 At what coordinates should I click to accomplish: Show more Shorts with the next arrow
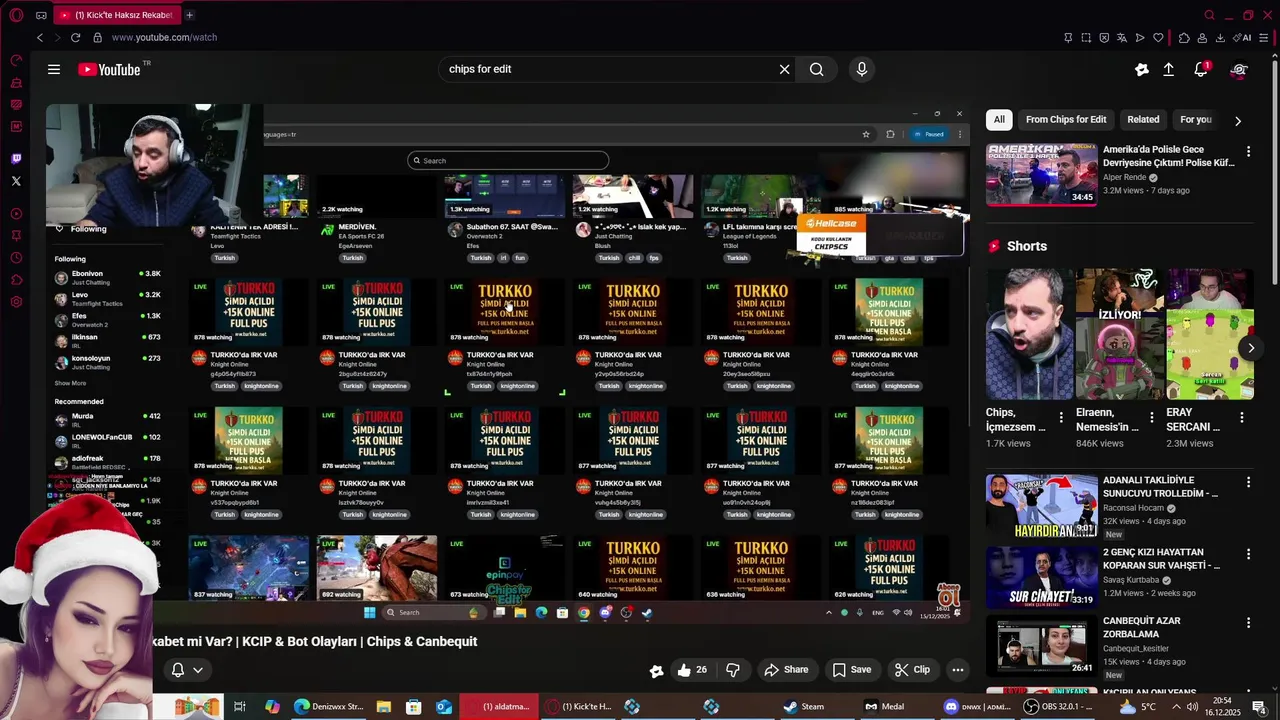pyautogui.click(x=1251, y=348)
